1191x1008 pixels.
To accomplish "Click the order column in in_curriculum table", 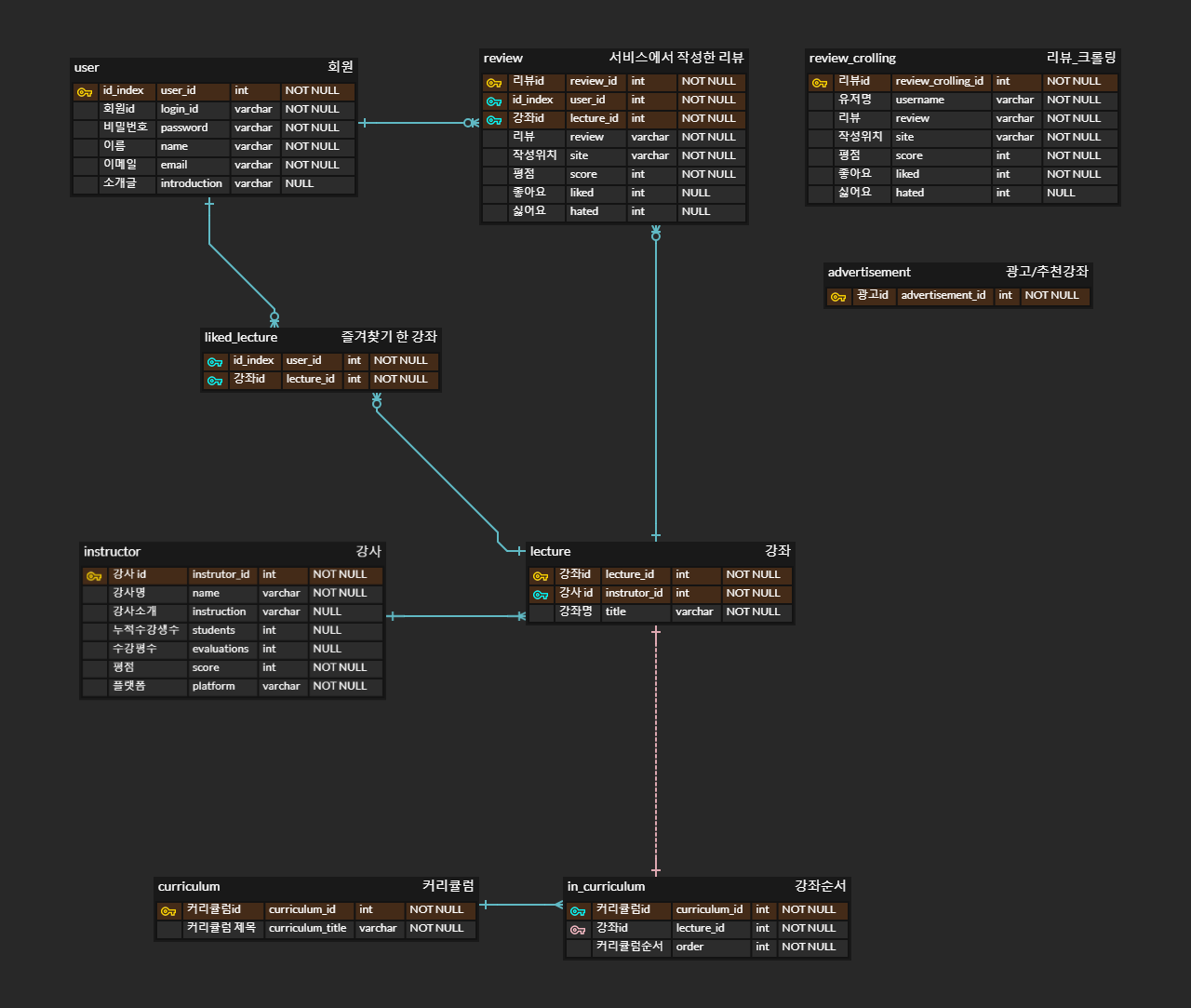I will click(x=689, y=948).
